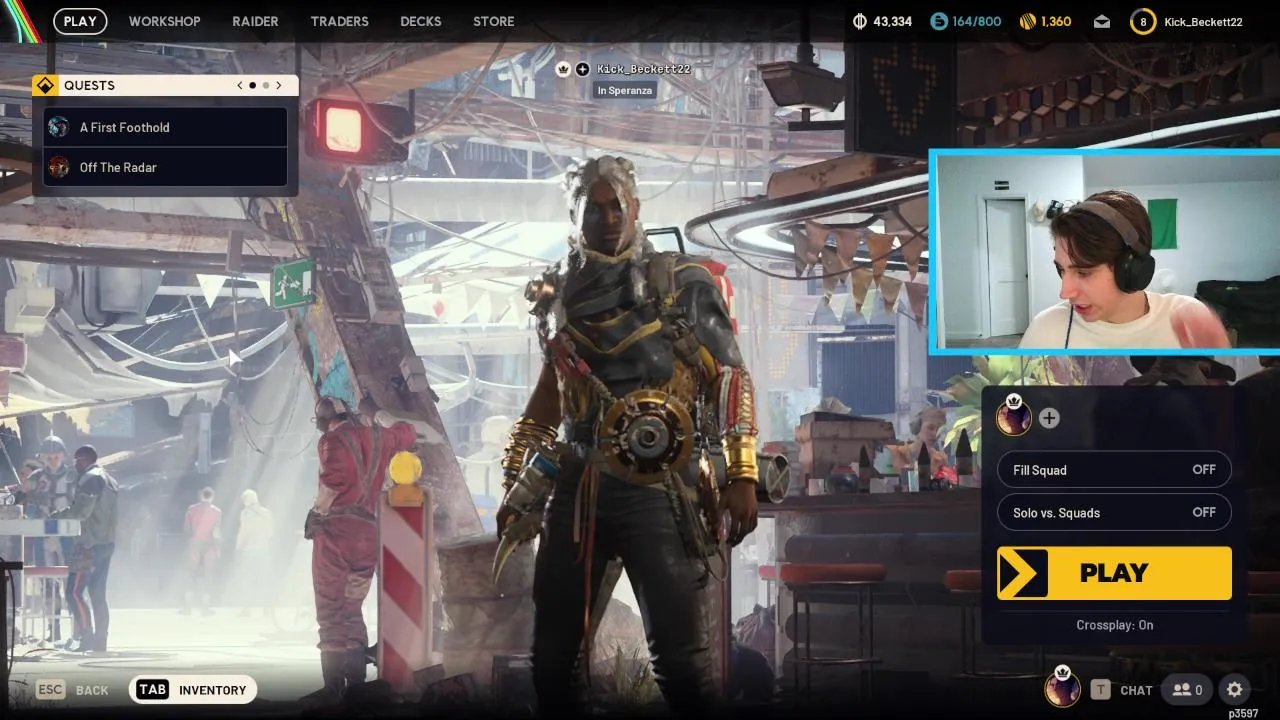Open the PLAY tab in top navigation
1280x720 pixels.
point(80,21)
